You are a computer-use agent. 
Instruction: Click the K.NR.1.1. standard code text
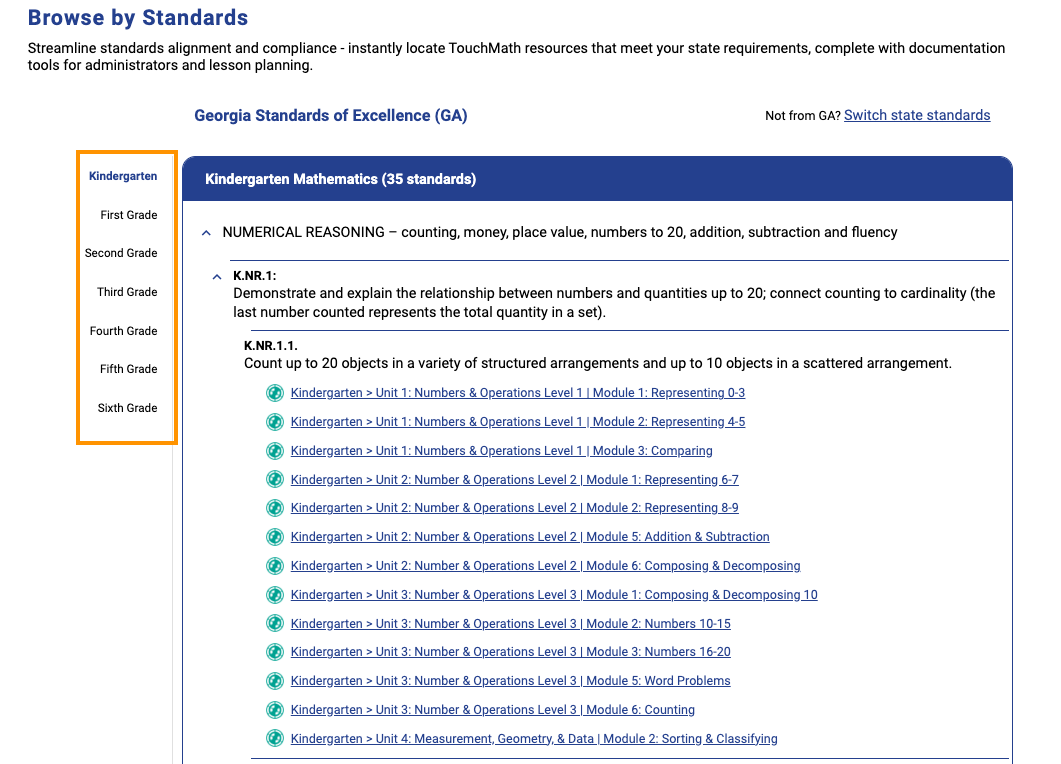271,346
